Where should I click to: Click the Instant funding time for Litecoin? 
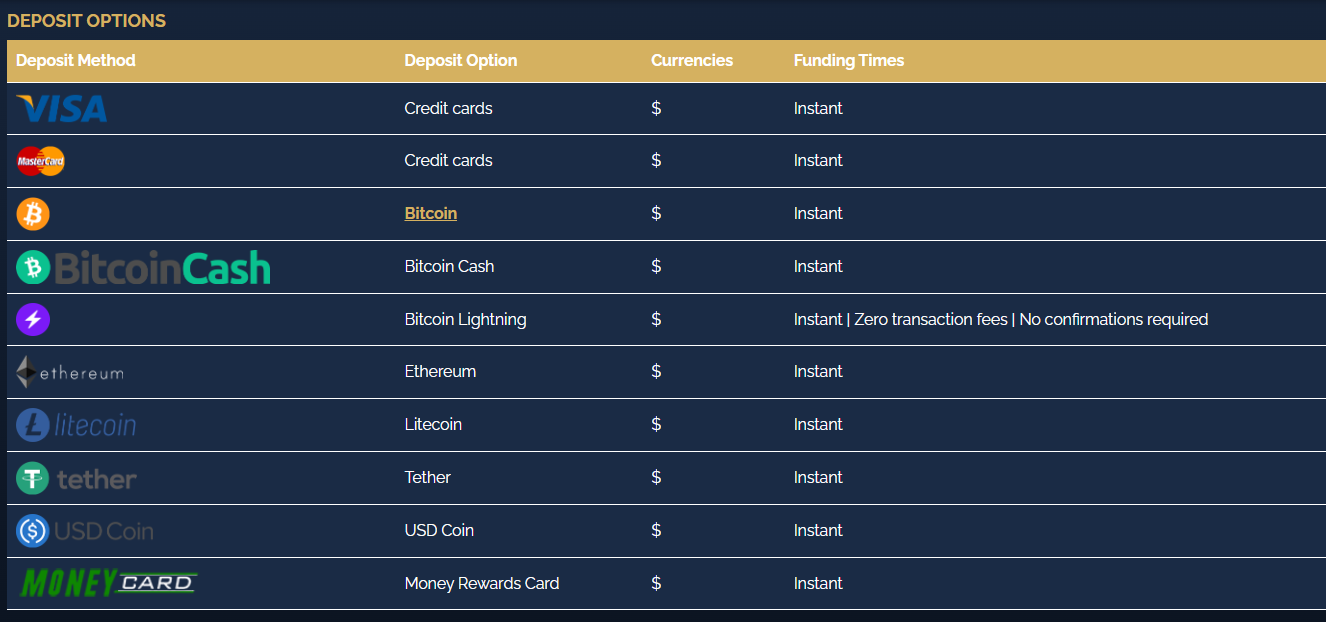(x=818, y=424)
